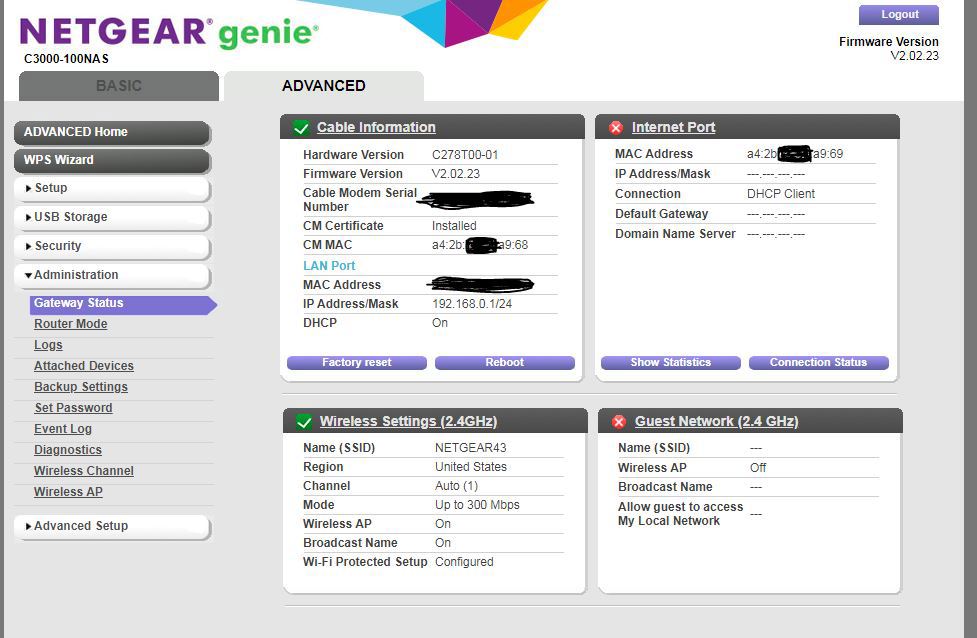Select the ADVANCED tab
The width and height of the screenshot is (977, 638).
click(x=323, y=86)
